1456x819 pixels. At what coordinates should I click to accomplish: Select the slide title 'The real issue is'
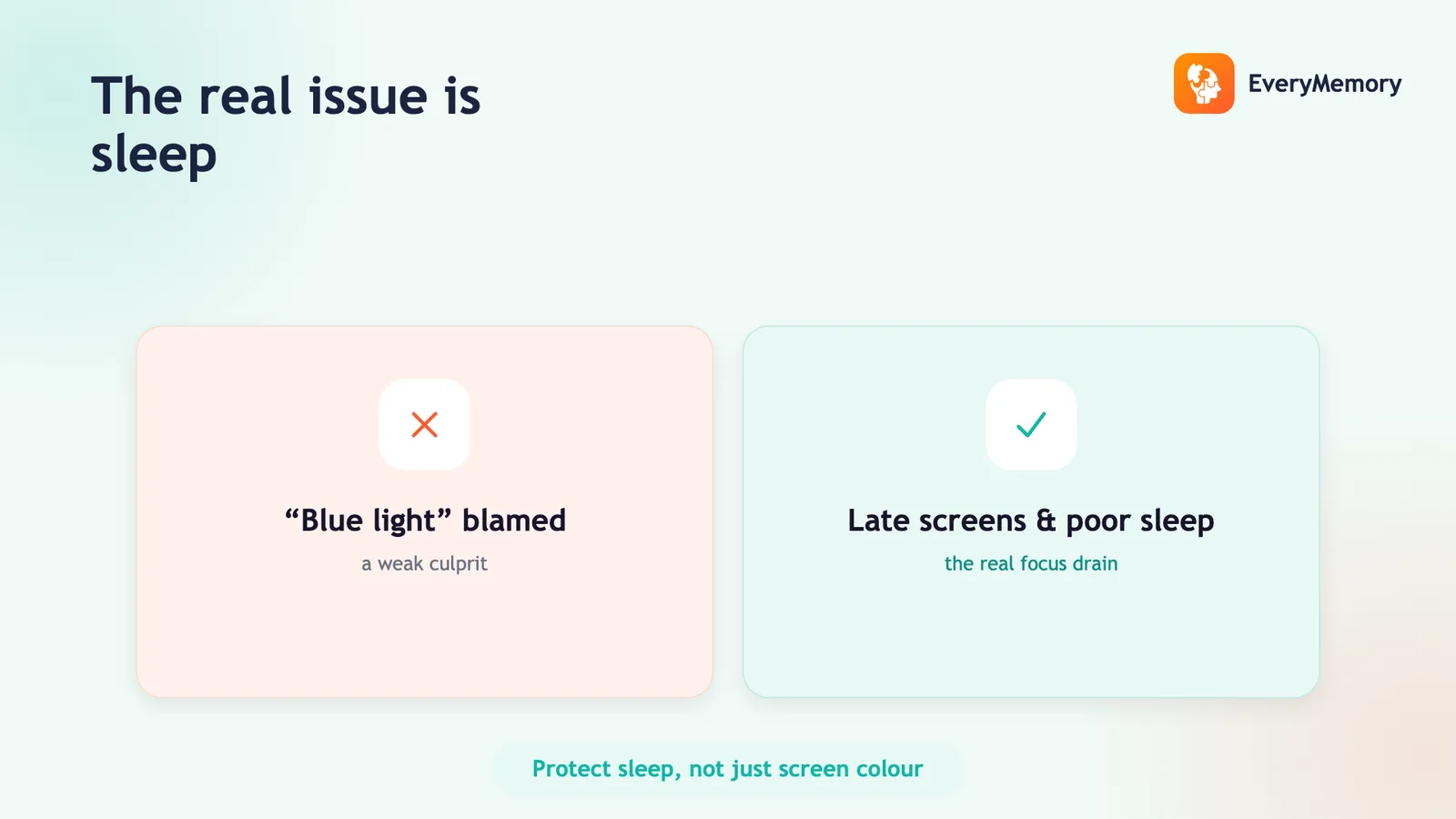pos(286,96)
